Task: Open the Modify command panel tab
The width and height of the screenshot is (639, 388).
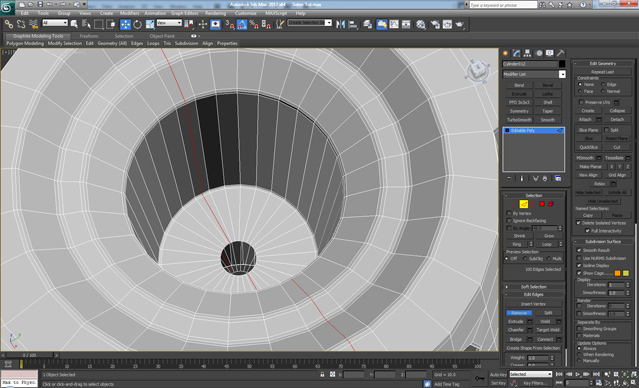Action: point(517,53)
